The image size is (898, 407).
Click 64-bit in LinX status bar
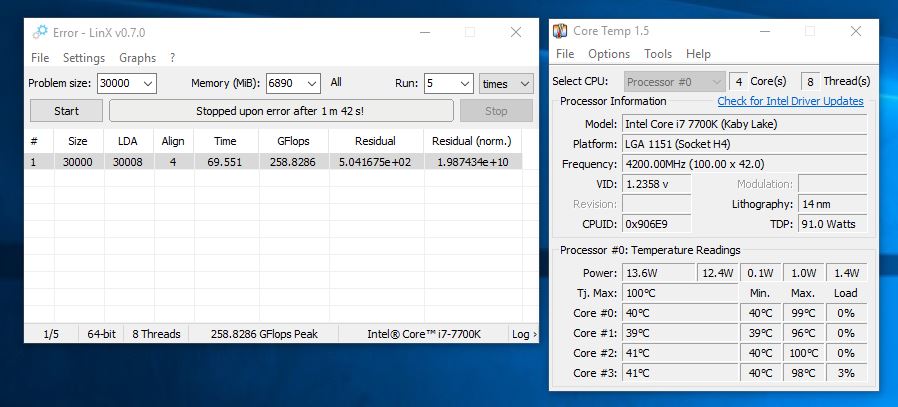(x=101, y=334)
